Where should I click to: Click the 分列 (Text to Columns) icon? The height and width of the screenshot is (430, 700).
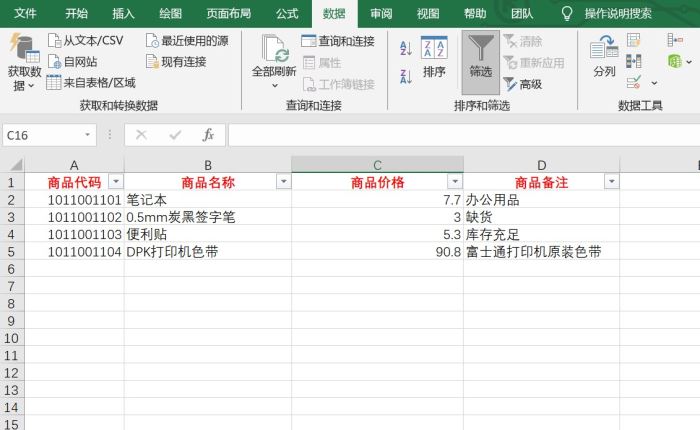click(604, 55)
